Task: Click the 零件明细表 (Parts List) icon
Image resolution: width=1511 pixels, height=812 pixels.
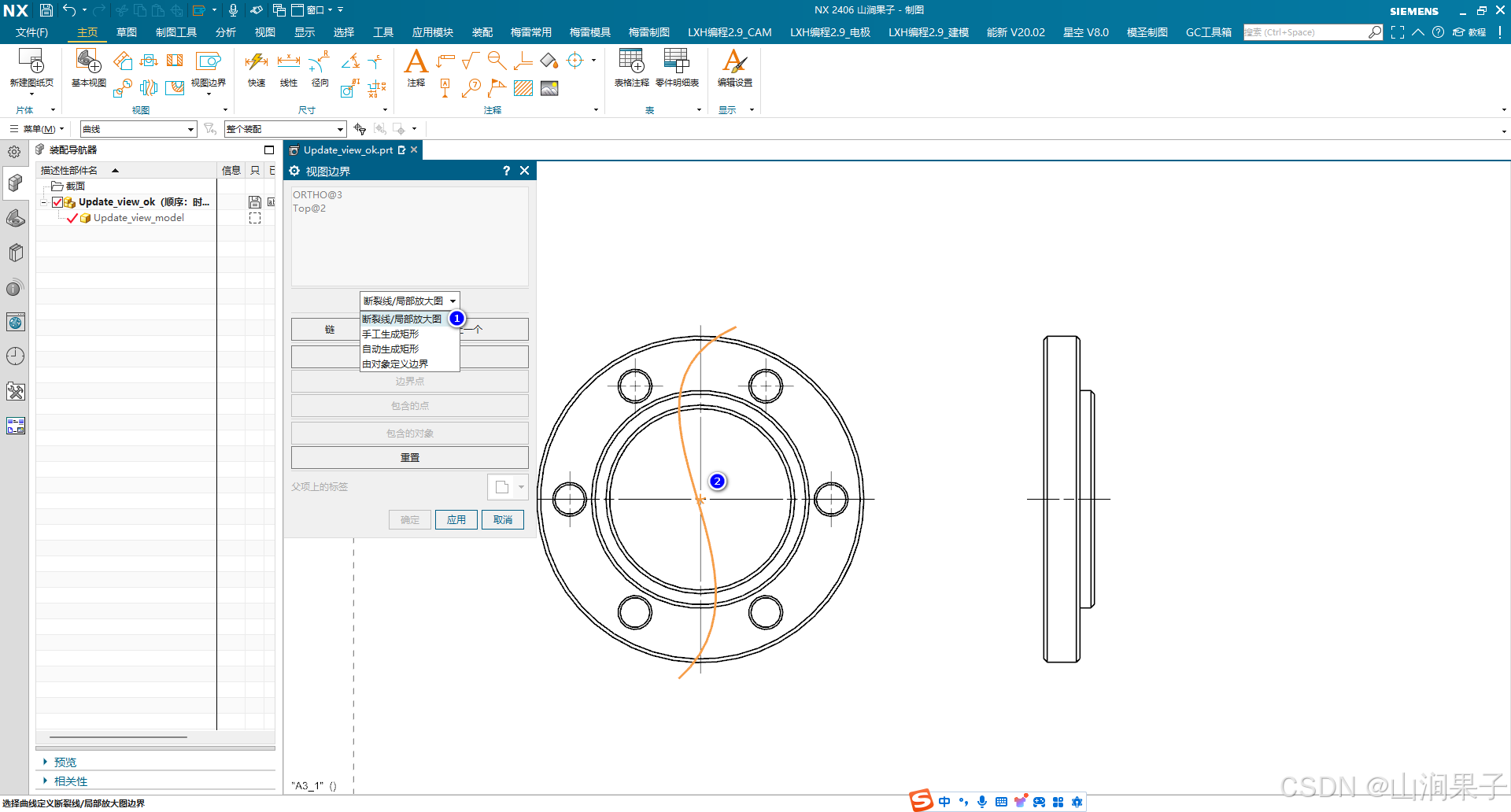Action: click(x=677, y=61)
